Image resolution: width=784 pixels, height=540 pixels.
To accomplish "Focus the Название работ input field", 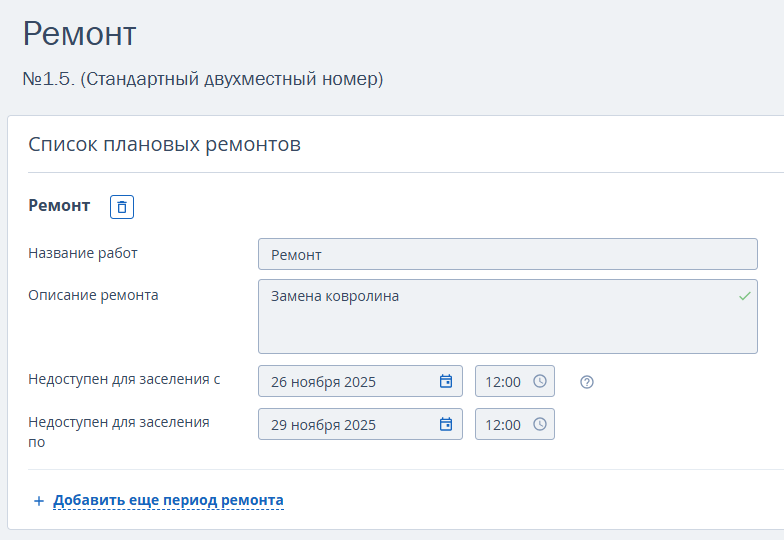I will pos(507,255).
